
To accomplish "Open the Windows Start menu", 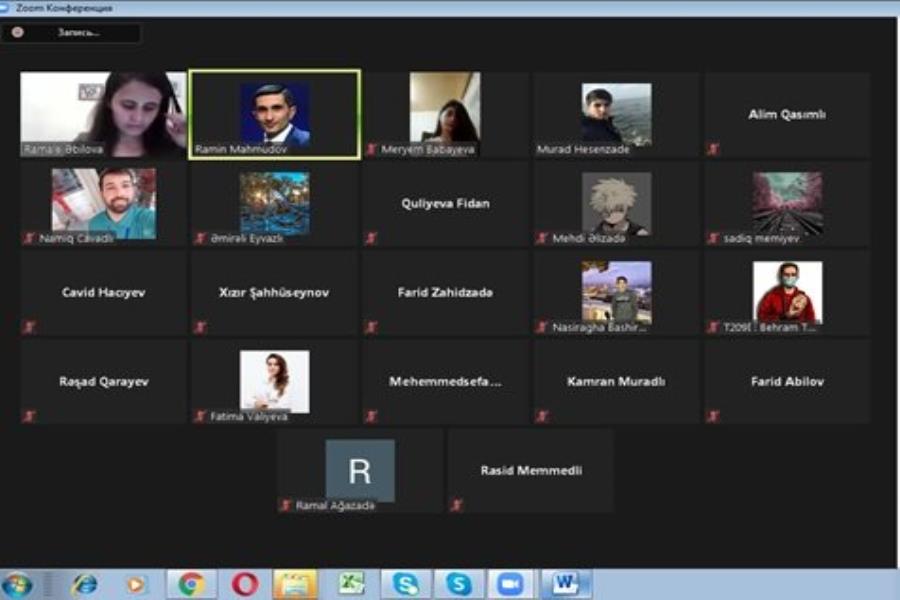I will (17, 585).
